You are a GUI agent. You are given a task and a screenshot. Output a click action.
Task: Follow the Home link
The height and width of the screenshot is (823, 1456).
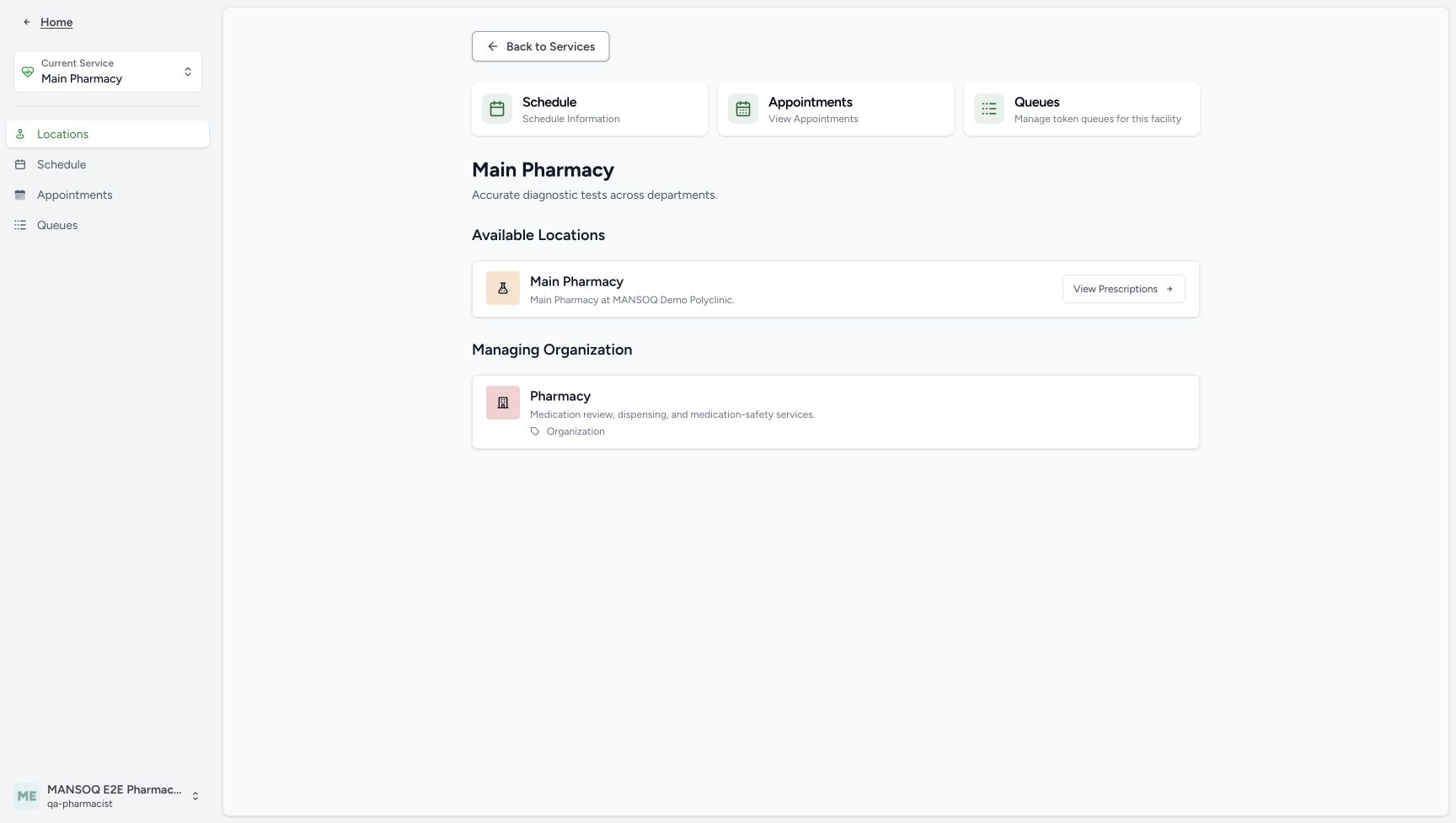56,22
